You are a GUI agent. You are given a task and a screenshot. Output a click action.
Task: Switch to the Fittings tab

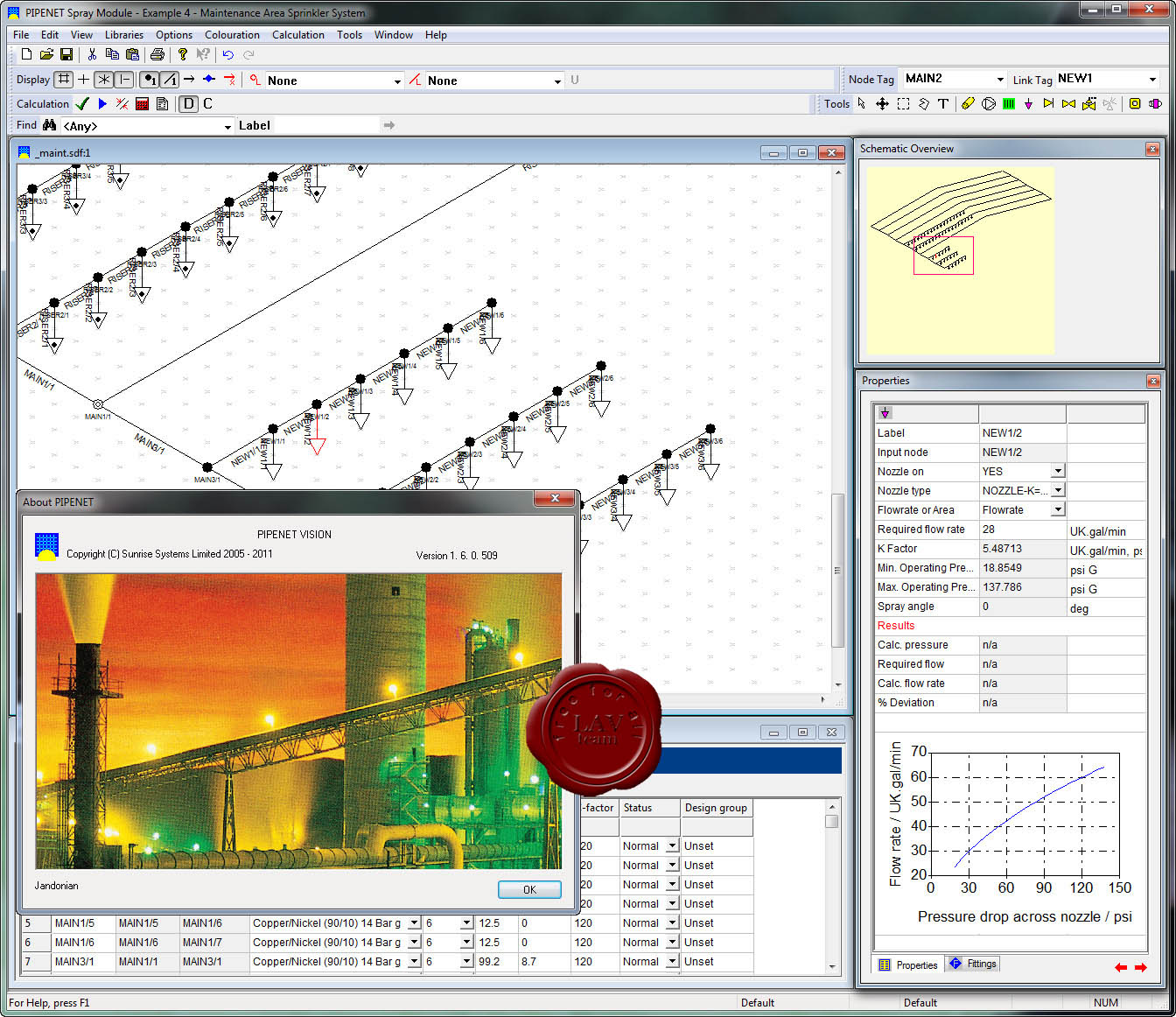(973, 964)
